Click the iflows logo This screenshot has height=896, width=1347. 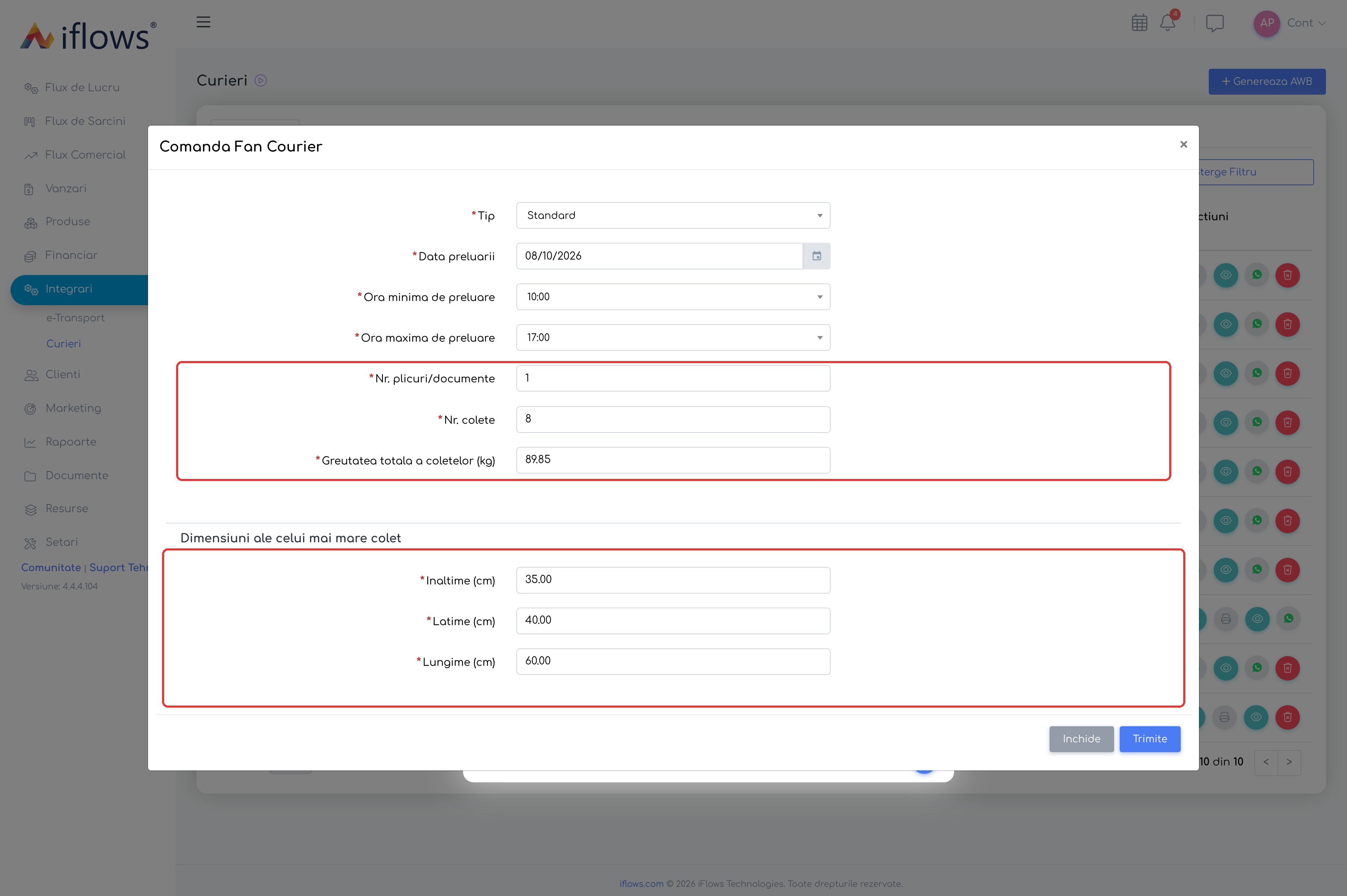(x=88, y=35)
